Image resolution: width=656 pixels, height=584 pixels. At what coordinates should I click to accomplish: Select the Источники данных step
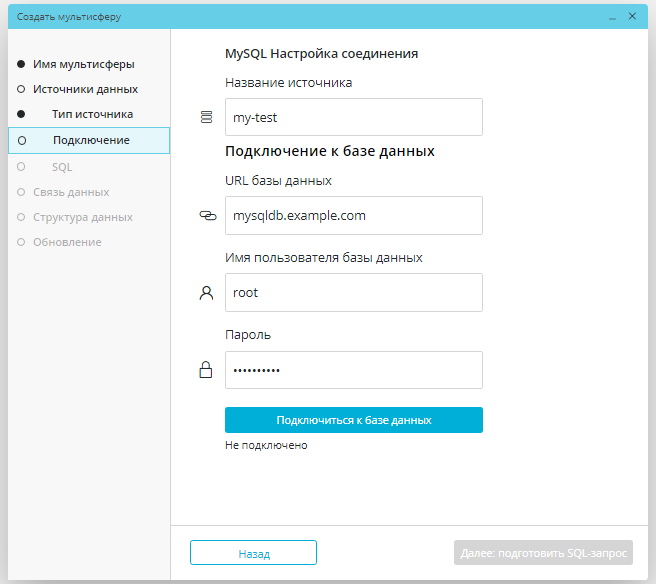85,89
